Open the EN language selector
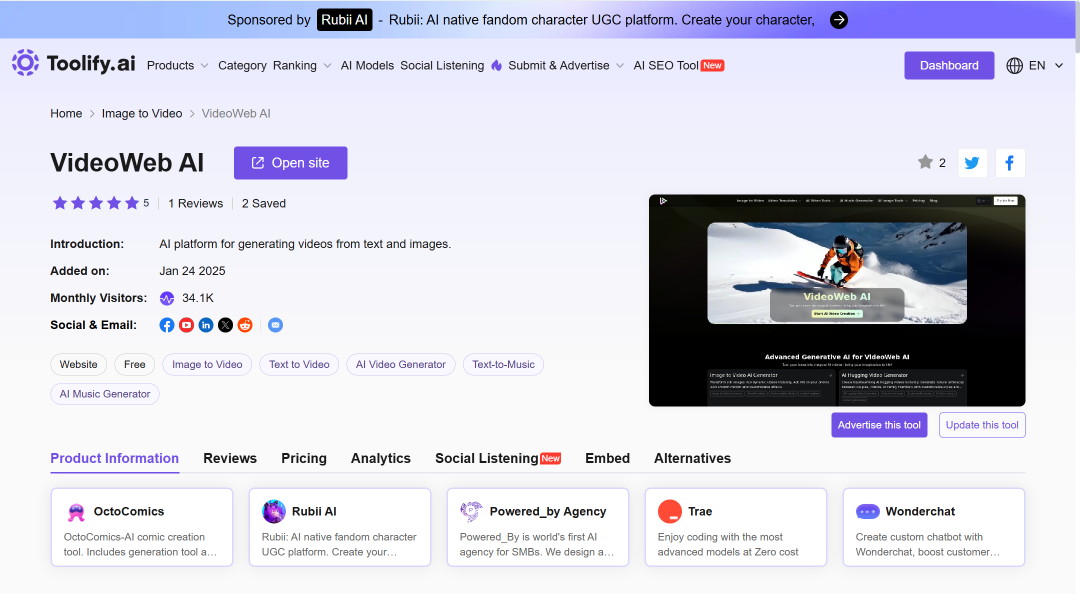Image resolution: width=1080 pixels, height=594 pixels. pos(1035,65)
